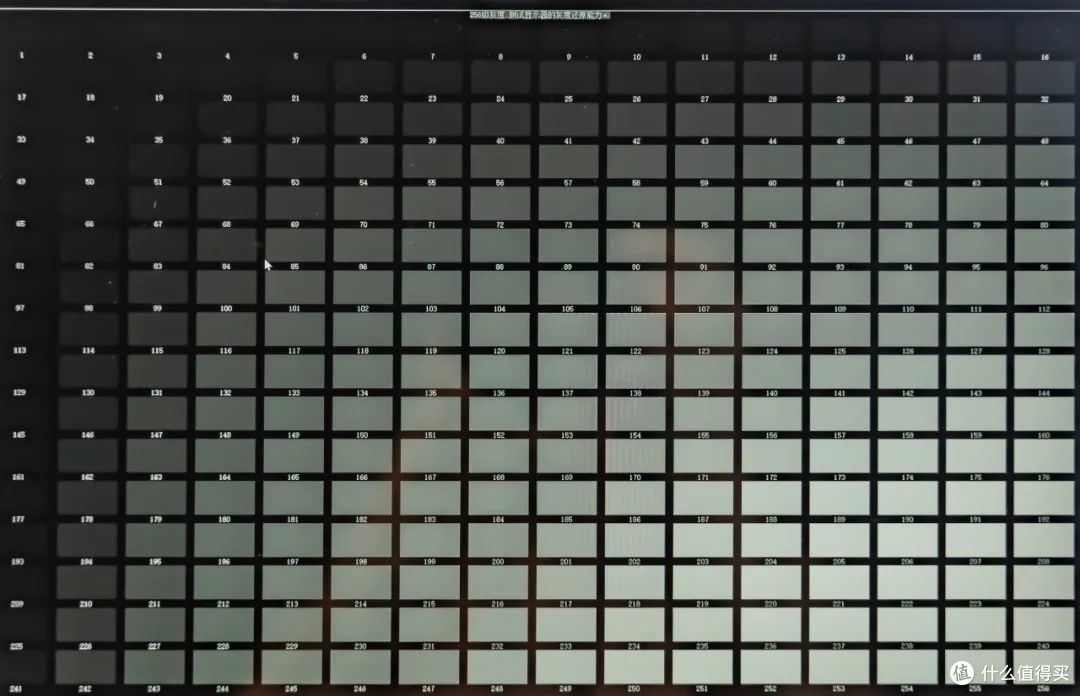Image resolution: width=1080 pixels, height=696 pixels.
Task: Click the number label 27
Action: click(705, 99)
